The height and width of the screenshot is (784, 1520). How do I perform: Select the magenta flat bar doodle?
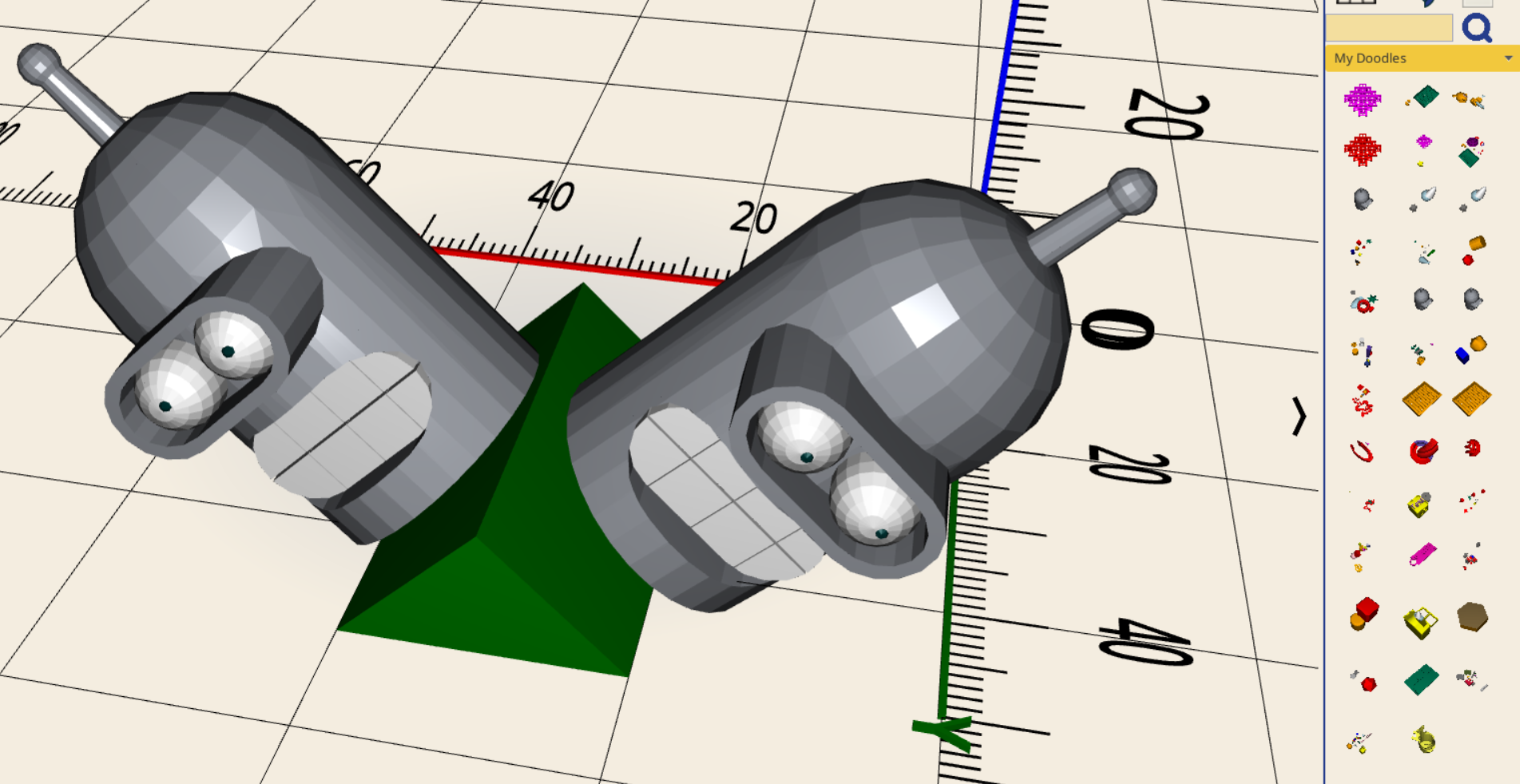pos(1423,554)
